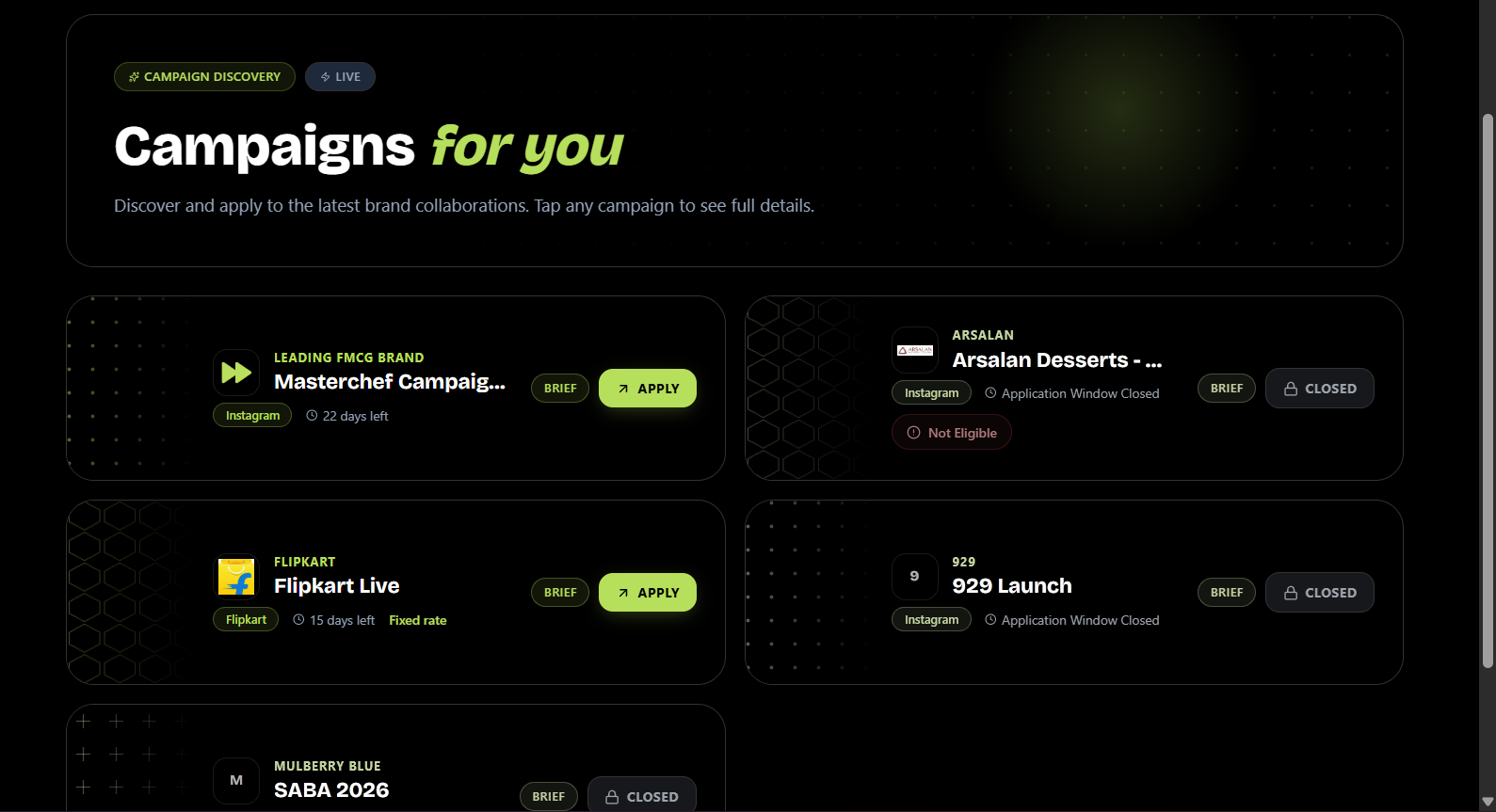Screen dimensions: 1496x812
Task: Click the Instagram tag on 929 Launch card
Action: pos(931,619)
